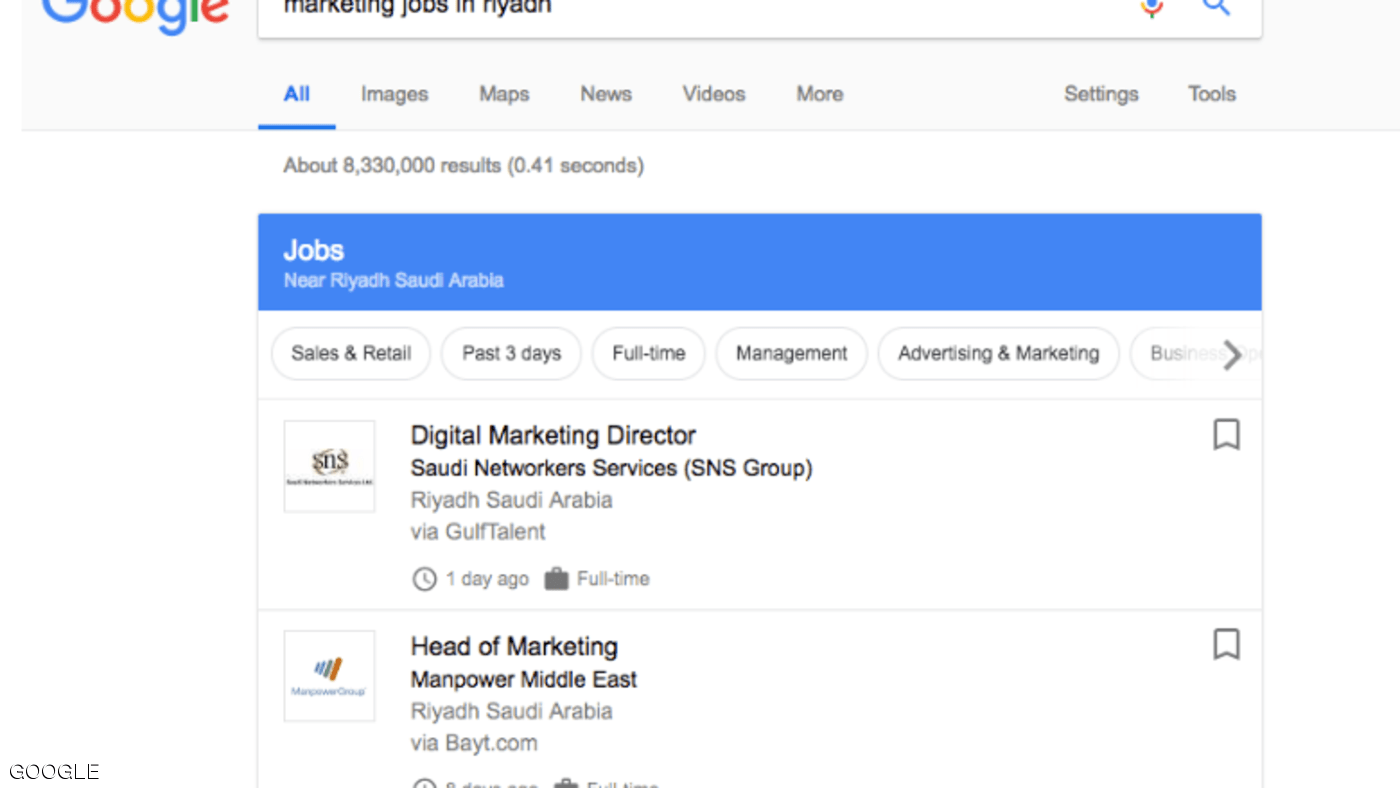
Task: Apply the Advertising & Marketing filter chip
Action: (x=998, y=353)
